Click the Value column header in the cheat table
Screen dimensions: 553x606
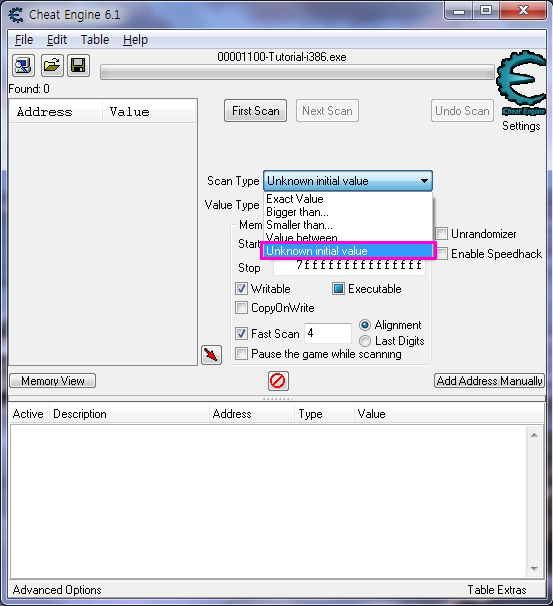pyautogui.click(x=448, y=414)
